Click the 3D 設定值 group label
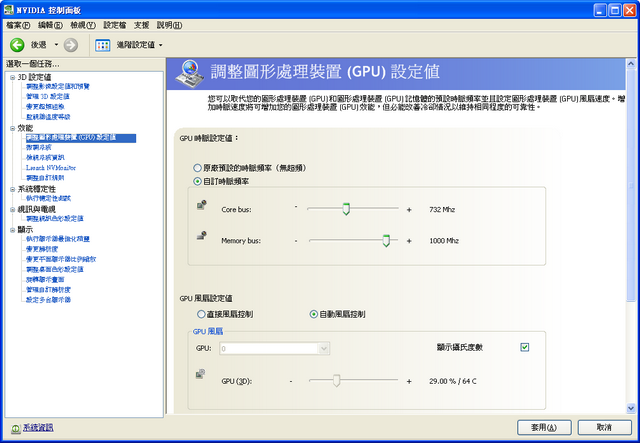Image resolution: width=640 pixels, height=443 pixels. [x=34, y=77]
